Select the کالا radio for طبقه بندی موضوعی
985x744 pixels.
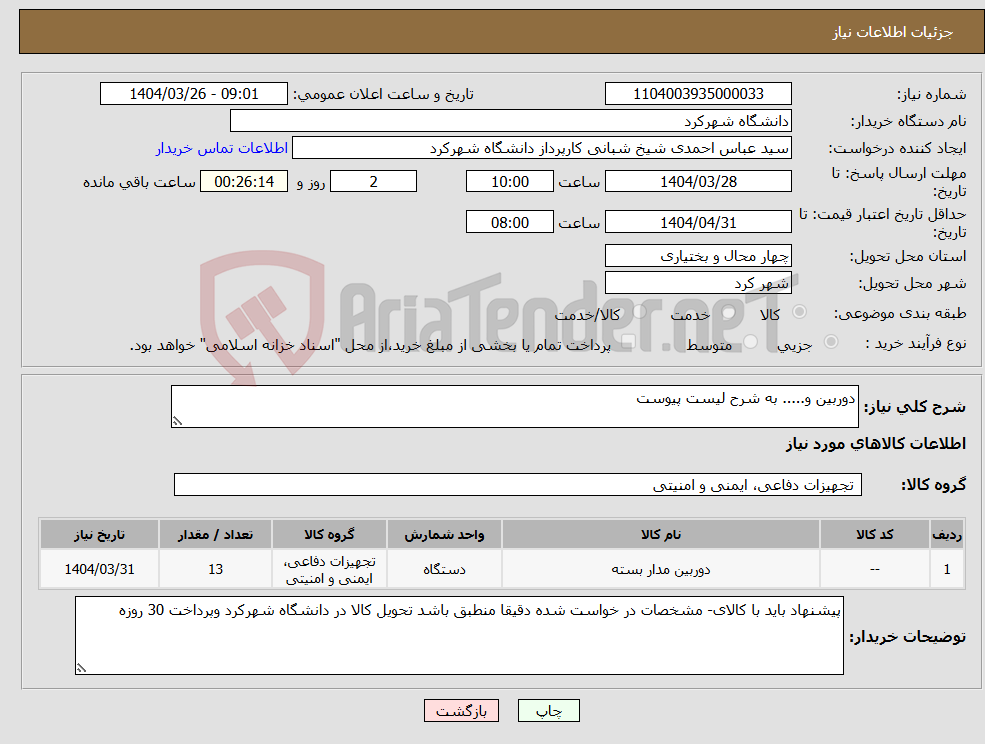tap(797, 312)
